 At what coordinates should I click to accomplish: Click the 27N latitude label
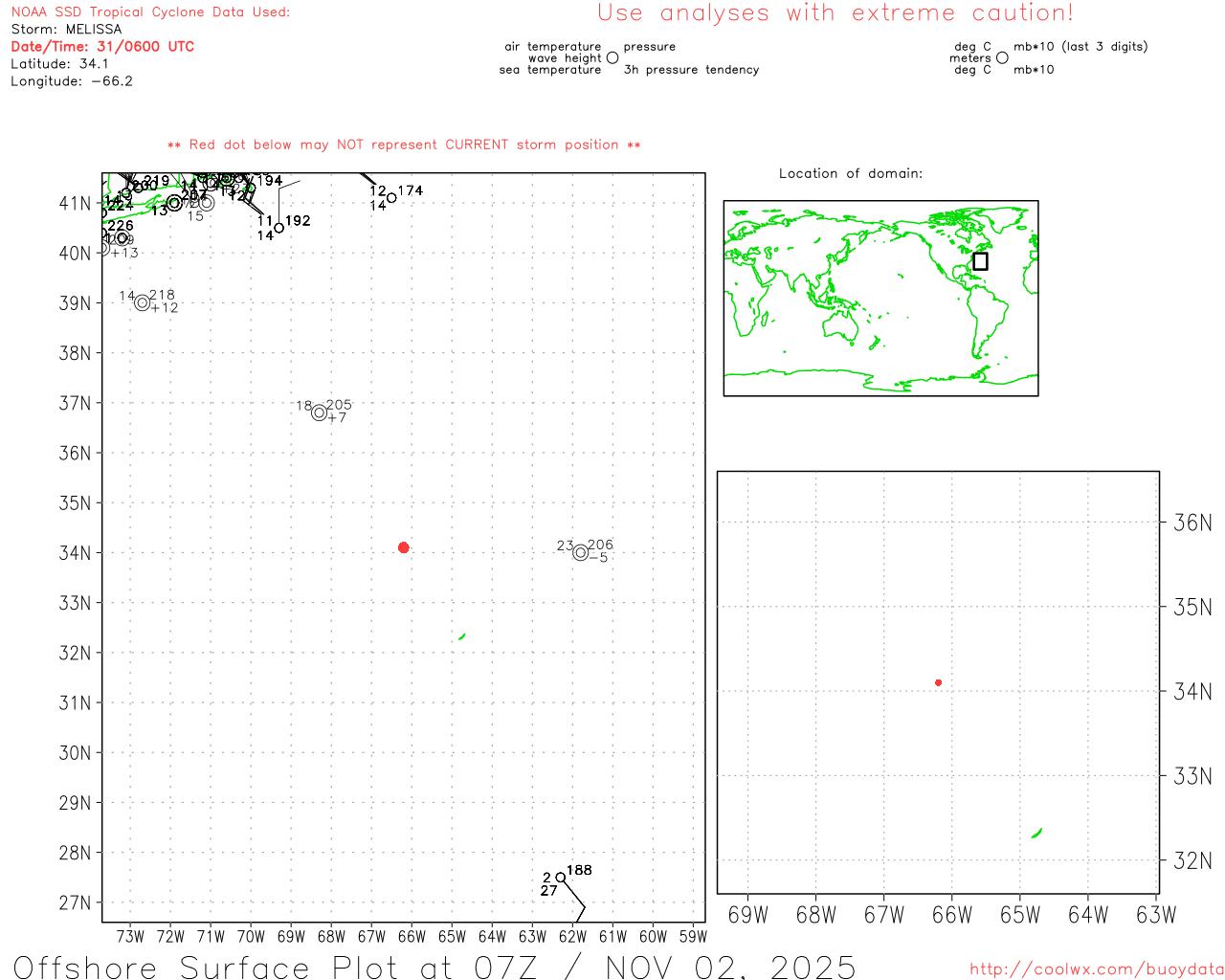point(75,902)
